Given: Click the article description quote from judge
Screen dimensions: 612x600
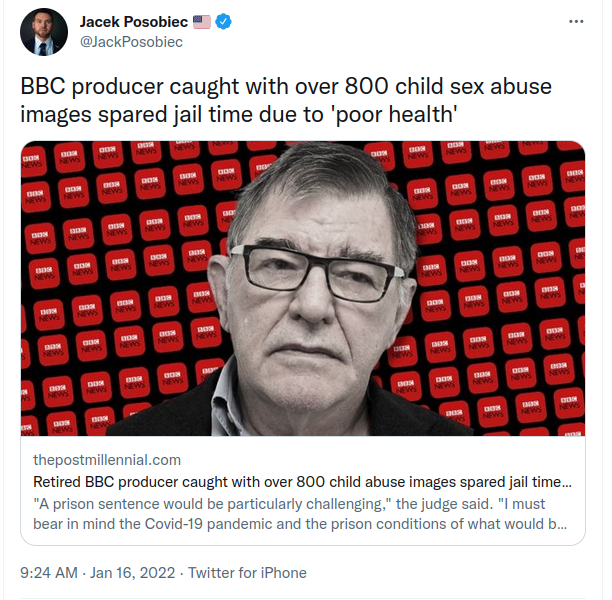Looking at the screenshot, I should pyautogui.click(x=300, y=514).
